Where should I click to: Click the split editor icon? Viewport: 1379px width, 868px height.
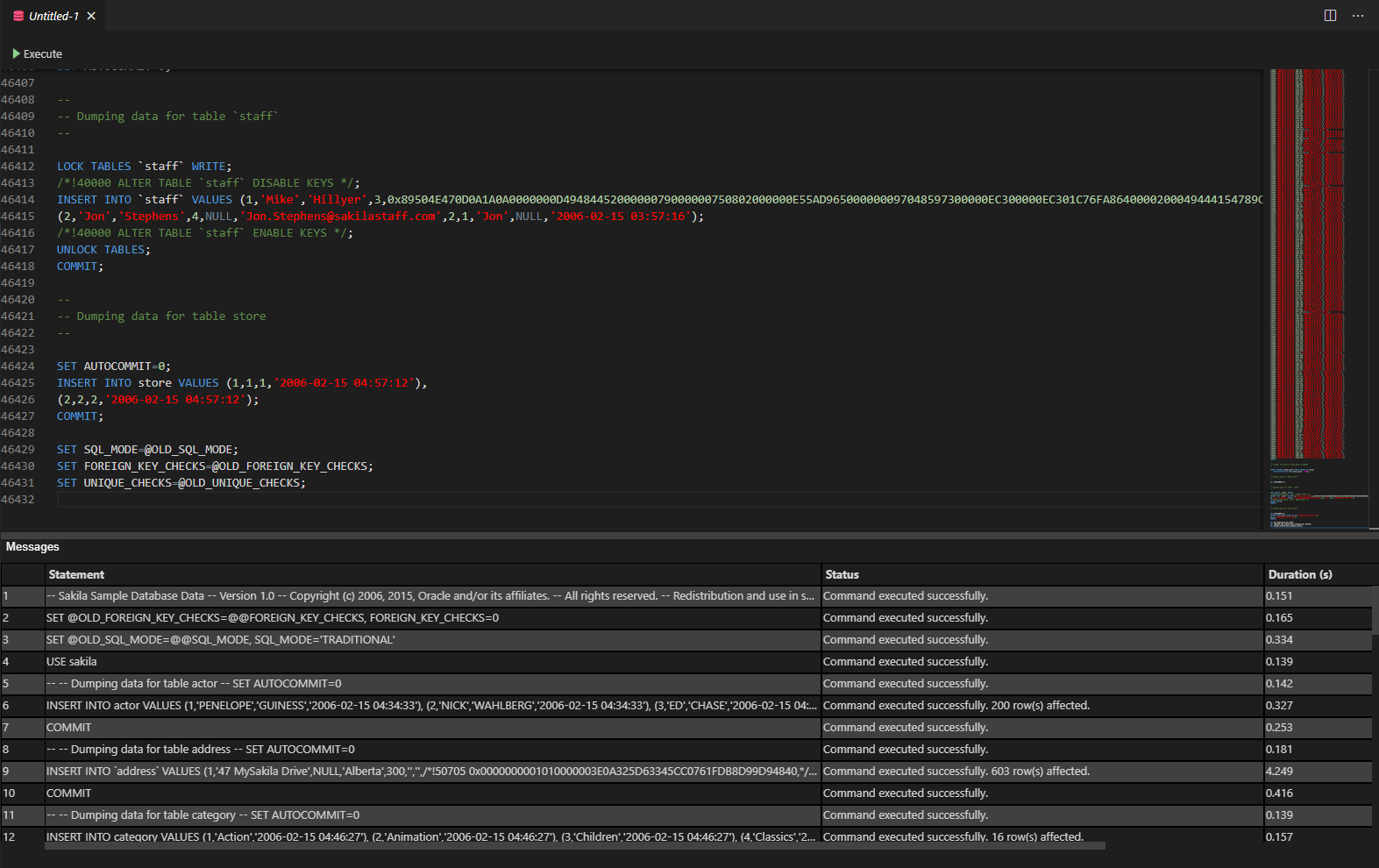pos(1330,16)
